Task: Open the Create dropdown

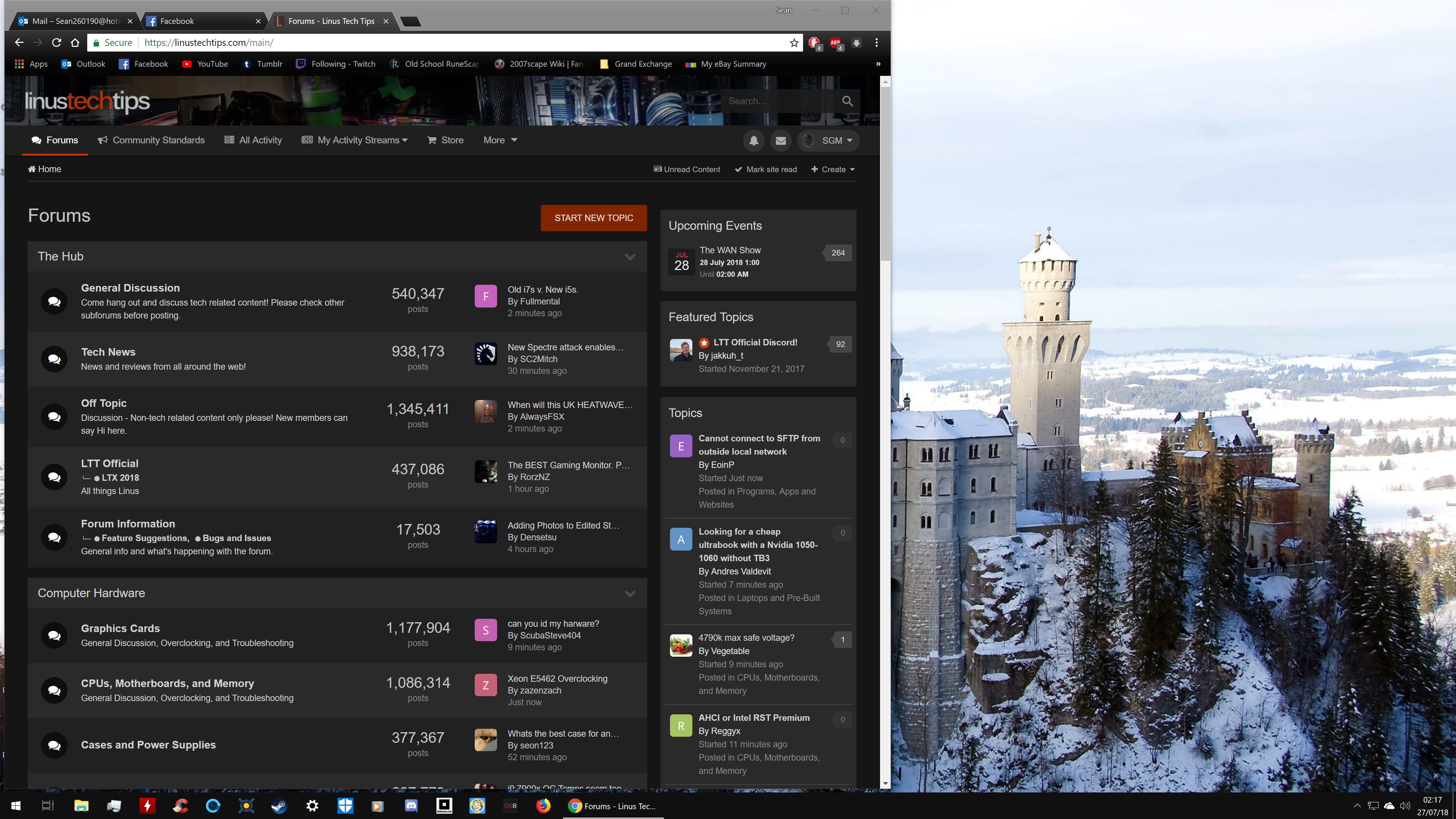Action: click(x=833, y=169)
